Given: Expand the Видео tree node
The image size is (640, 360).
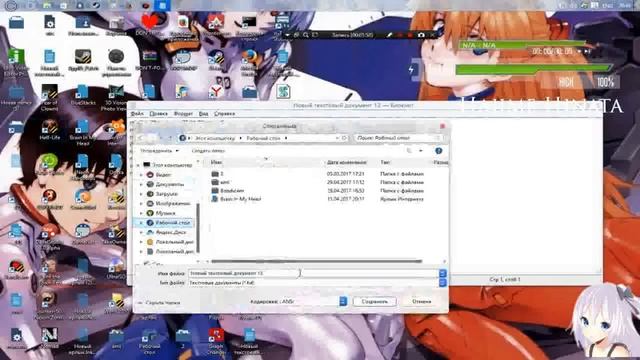Looking at the screenshot, I should [141, 175].
